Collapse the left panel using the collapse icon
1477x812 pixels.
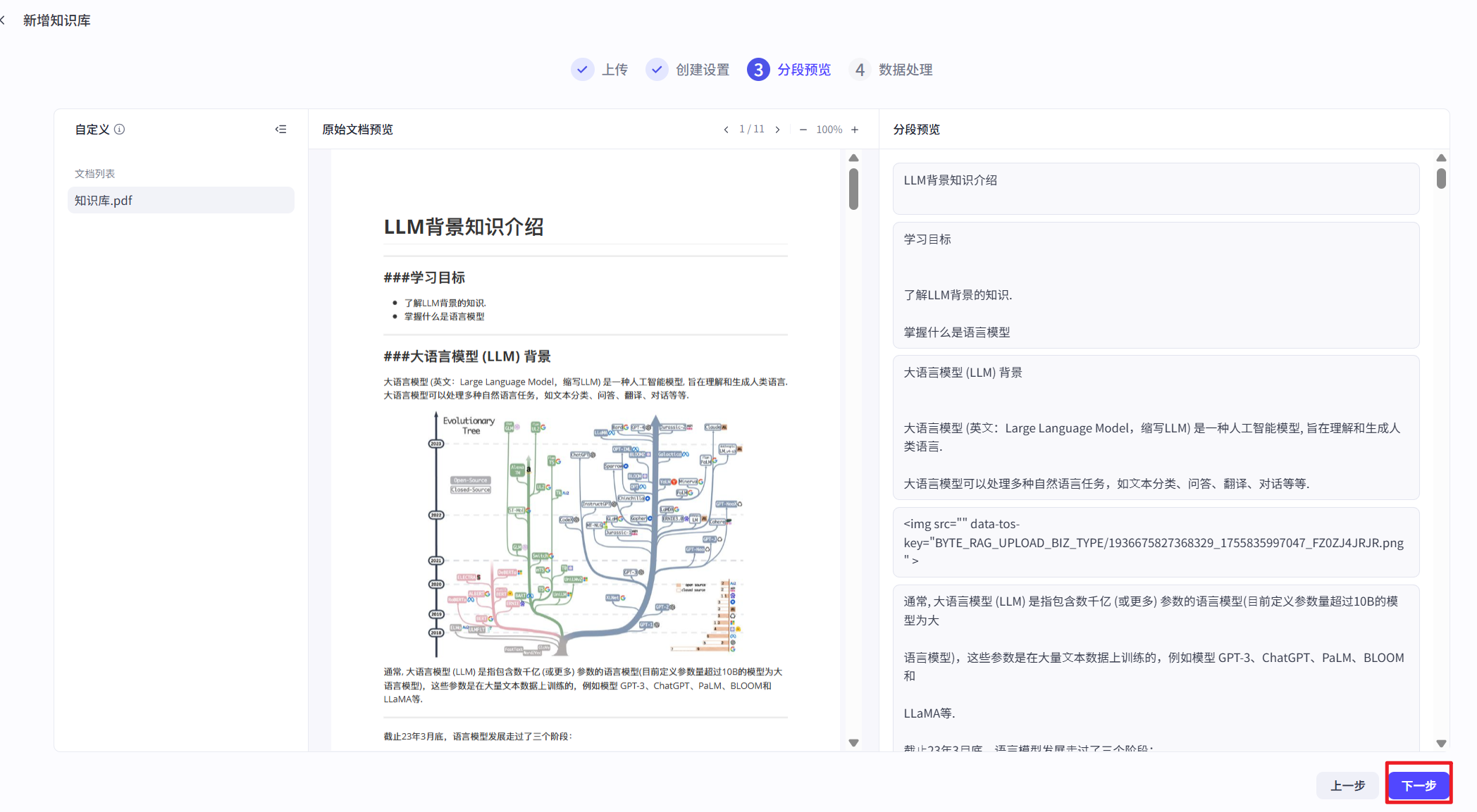click(x=280, y=130)
